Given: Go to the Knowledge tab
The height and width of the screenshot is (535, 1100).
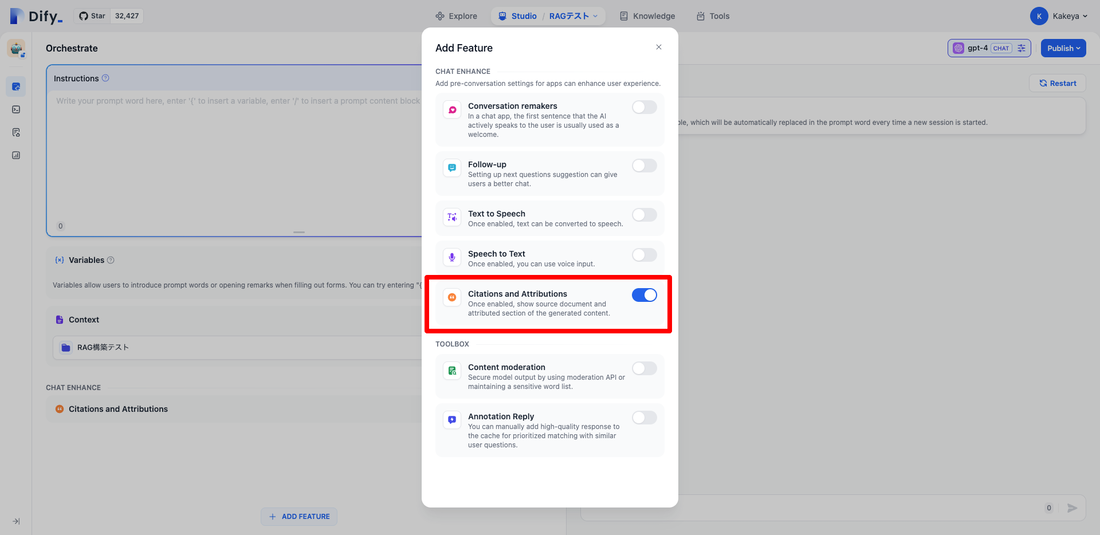Looking at the screenshot, I should click(647, 16).
